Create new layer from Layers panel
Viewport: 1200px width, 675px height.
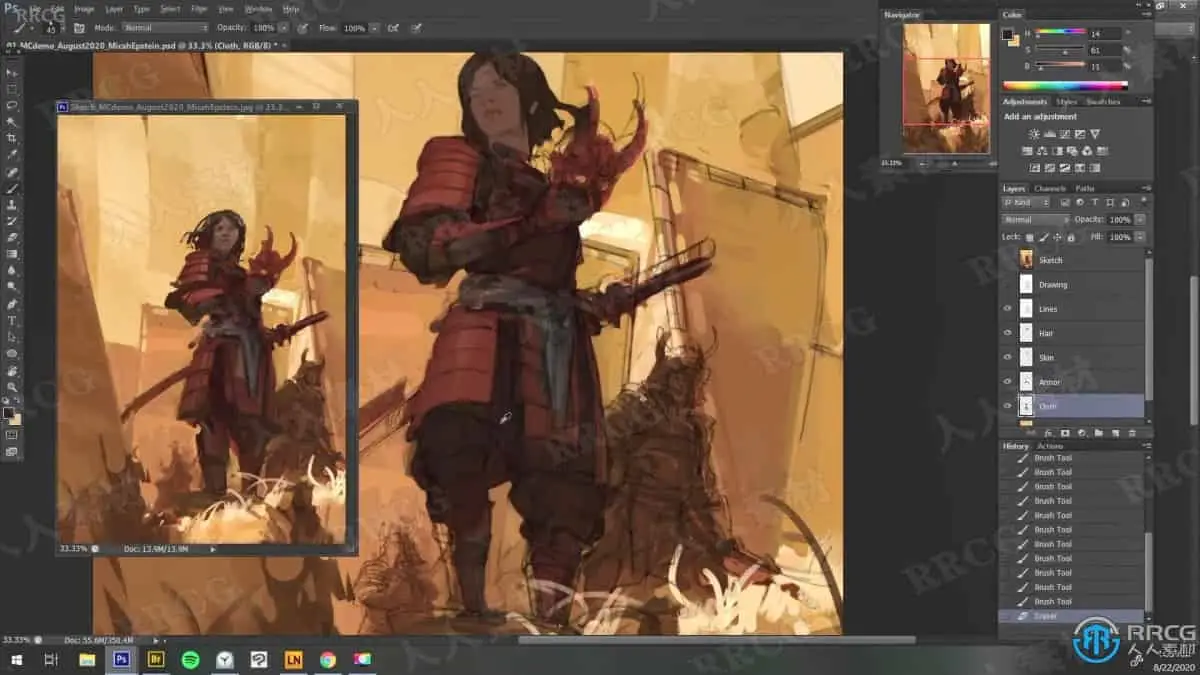coord(1114,433)
